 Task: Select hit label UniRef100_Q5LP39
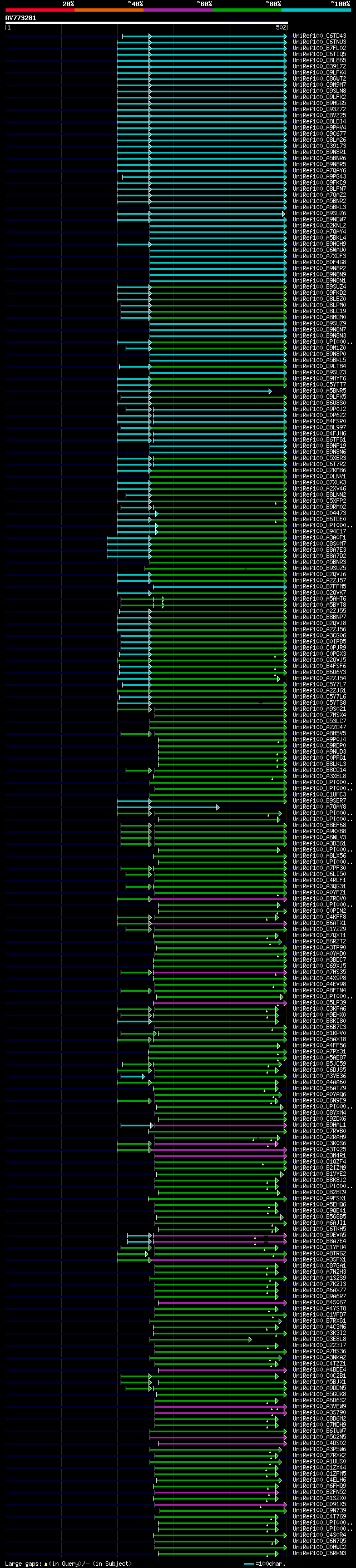(319, 1002)
